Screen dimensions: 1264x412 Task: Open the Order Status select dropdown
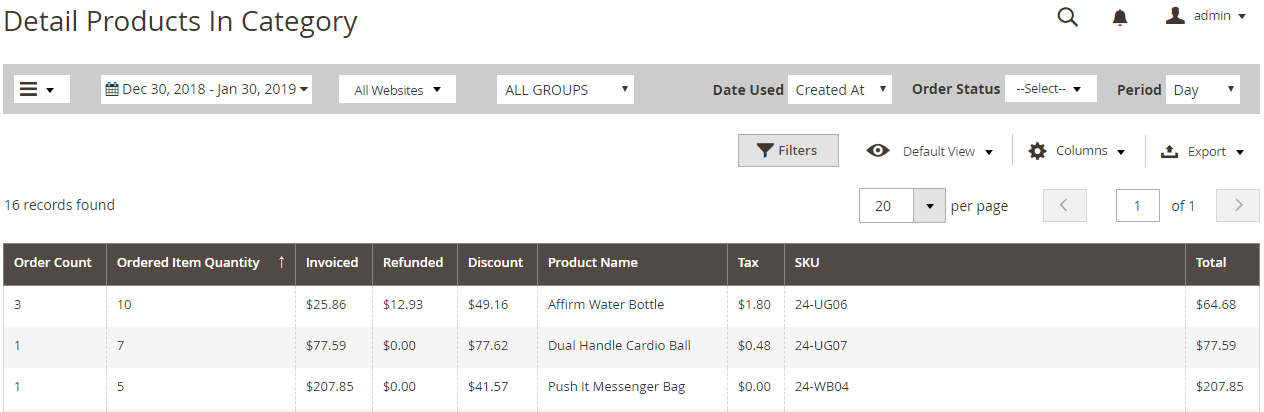tap(1050, 89)
